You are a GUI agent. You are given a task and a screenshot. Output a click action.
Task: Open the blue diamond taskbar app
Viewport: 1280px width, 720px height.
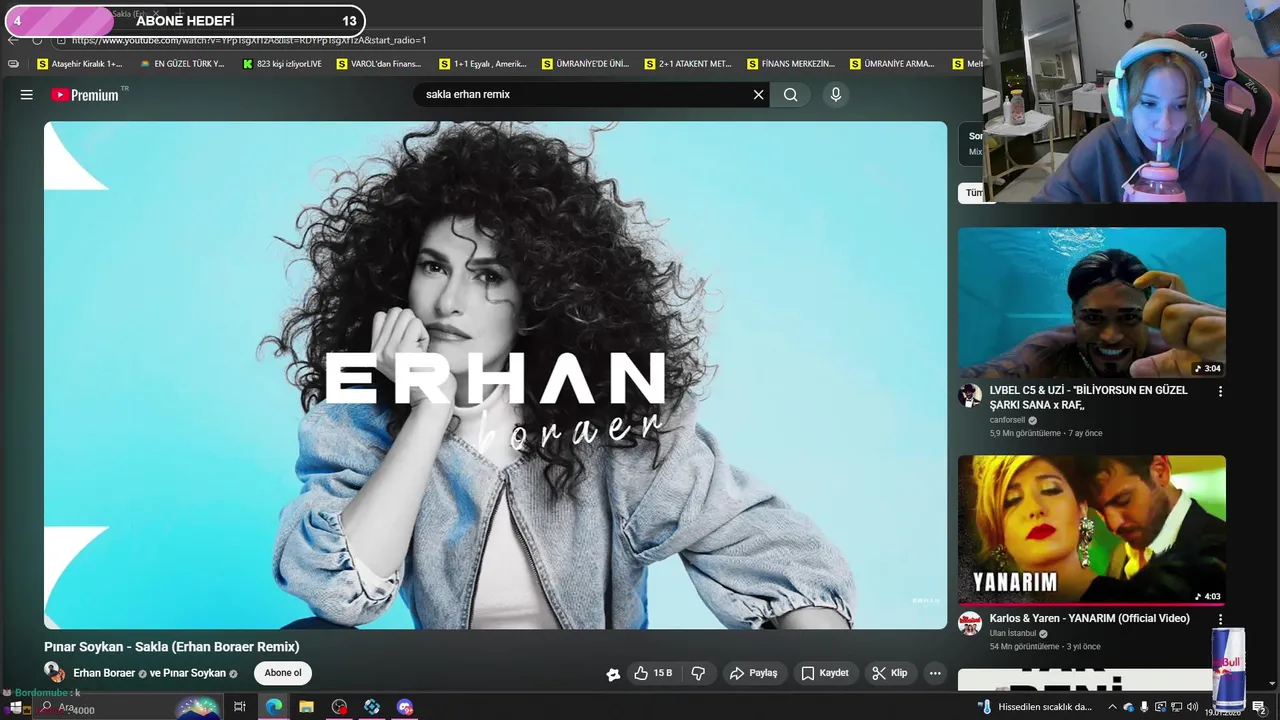(x=372, y=707)
